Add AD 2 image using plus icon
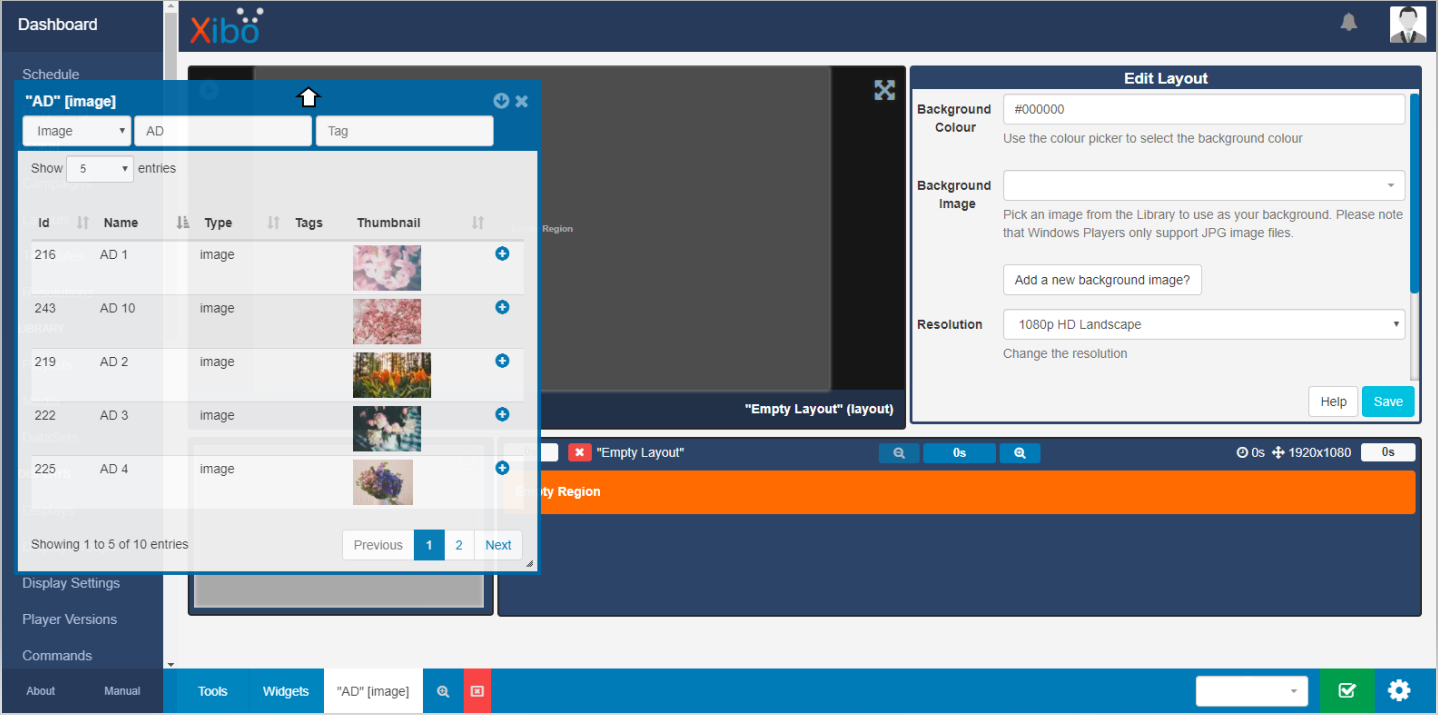The image size is (1438, 715). [502, 361]
